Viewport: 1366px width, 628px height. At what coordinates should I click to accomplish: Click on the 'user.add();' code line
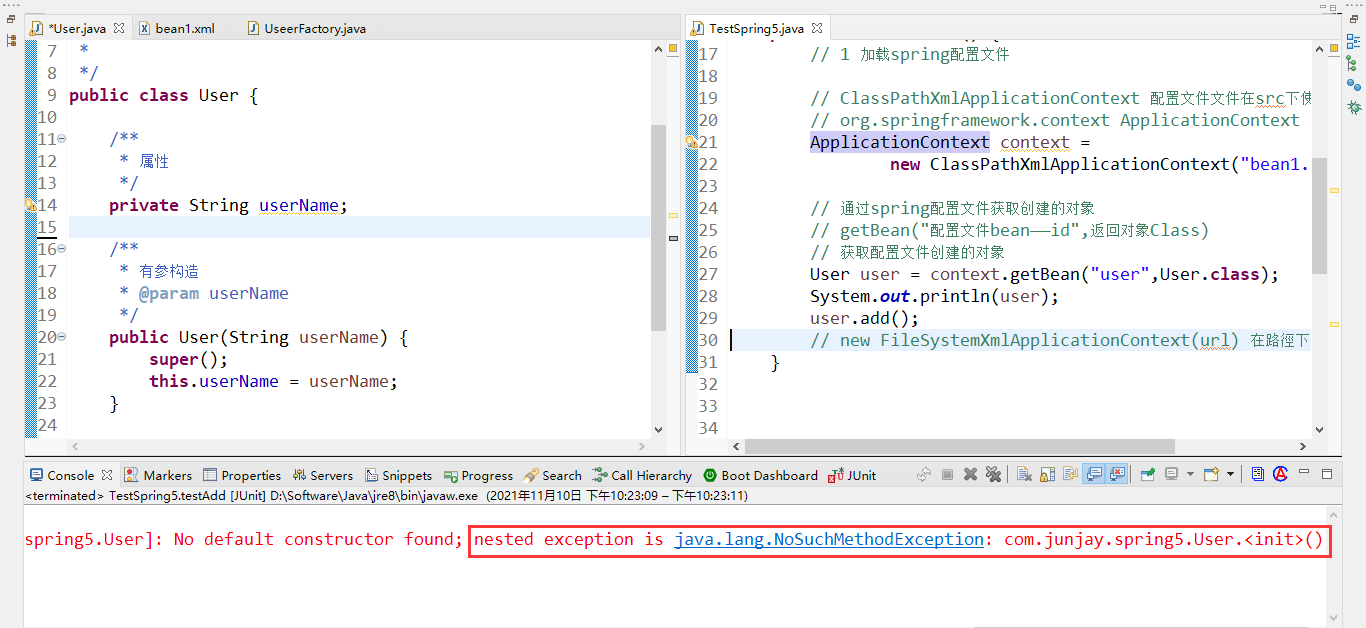[x=864, y=319]
